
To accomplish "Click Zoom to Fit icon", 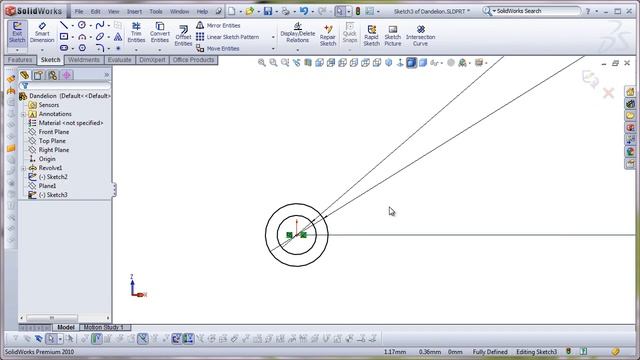I will [x=262, y=62].
